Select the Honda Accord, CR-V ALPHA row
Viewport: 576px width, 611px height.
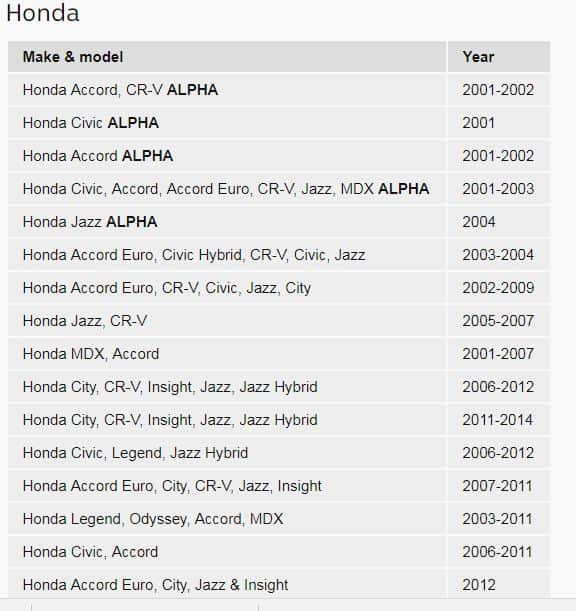click(279, 90)
